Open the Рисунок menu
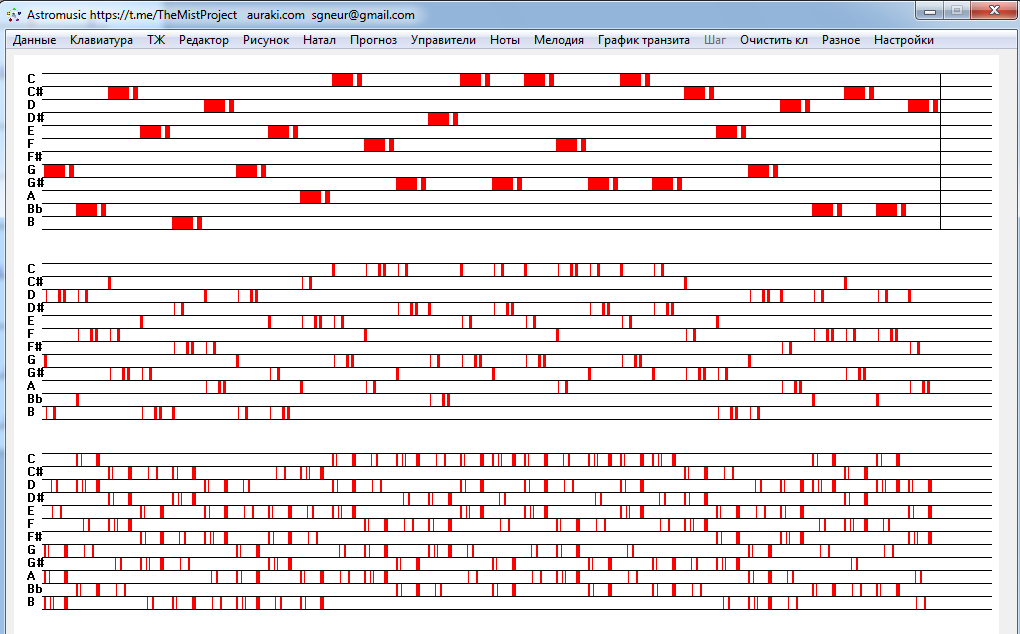Viewport: 1020px width, 634px height. pos(266,40)
